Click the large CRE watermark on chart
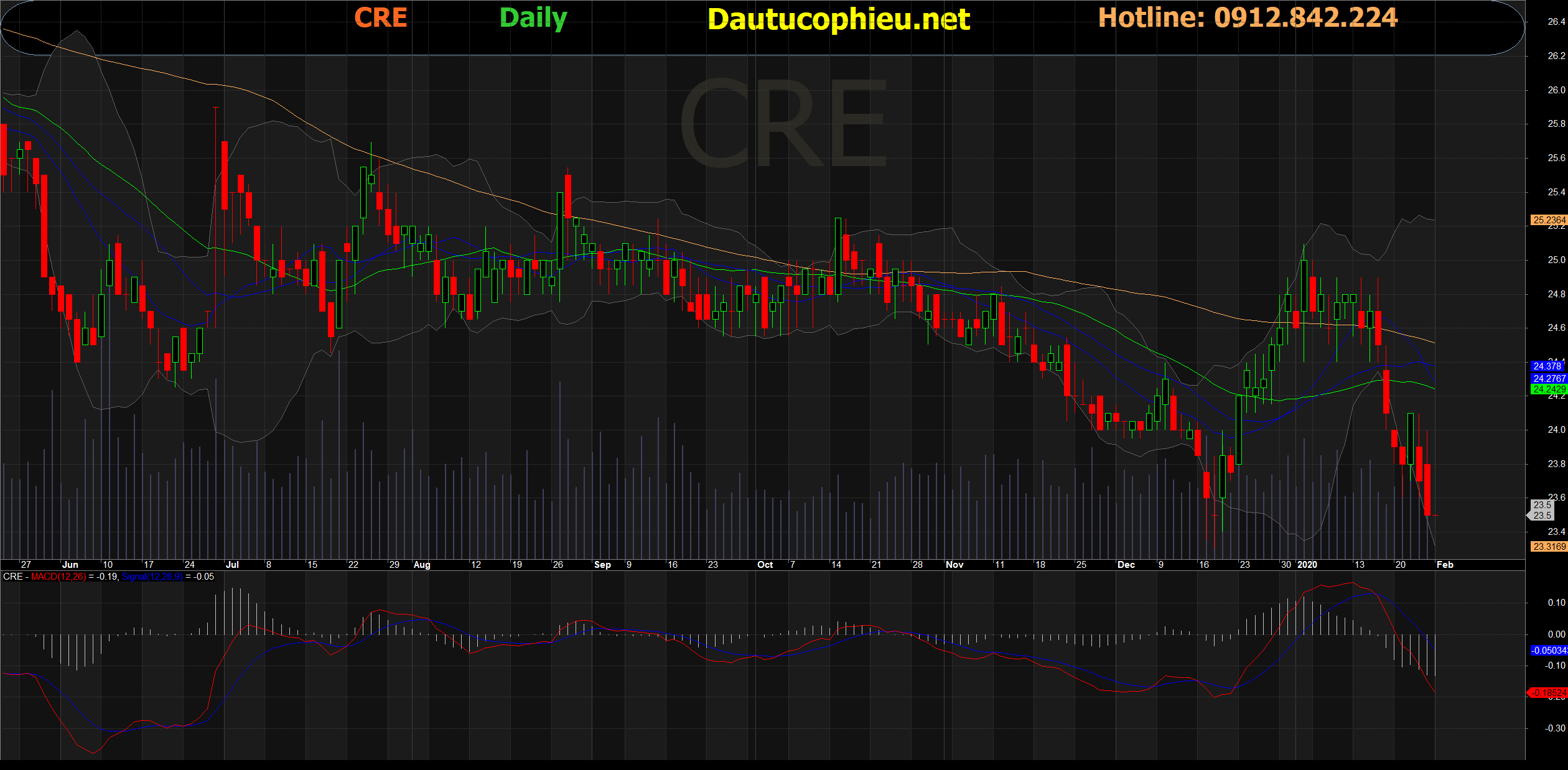This screenshot has width=1568, height=770. [x=784, y=123]
